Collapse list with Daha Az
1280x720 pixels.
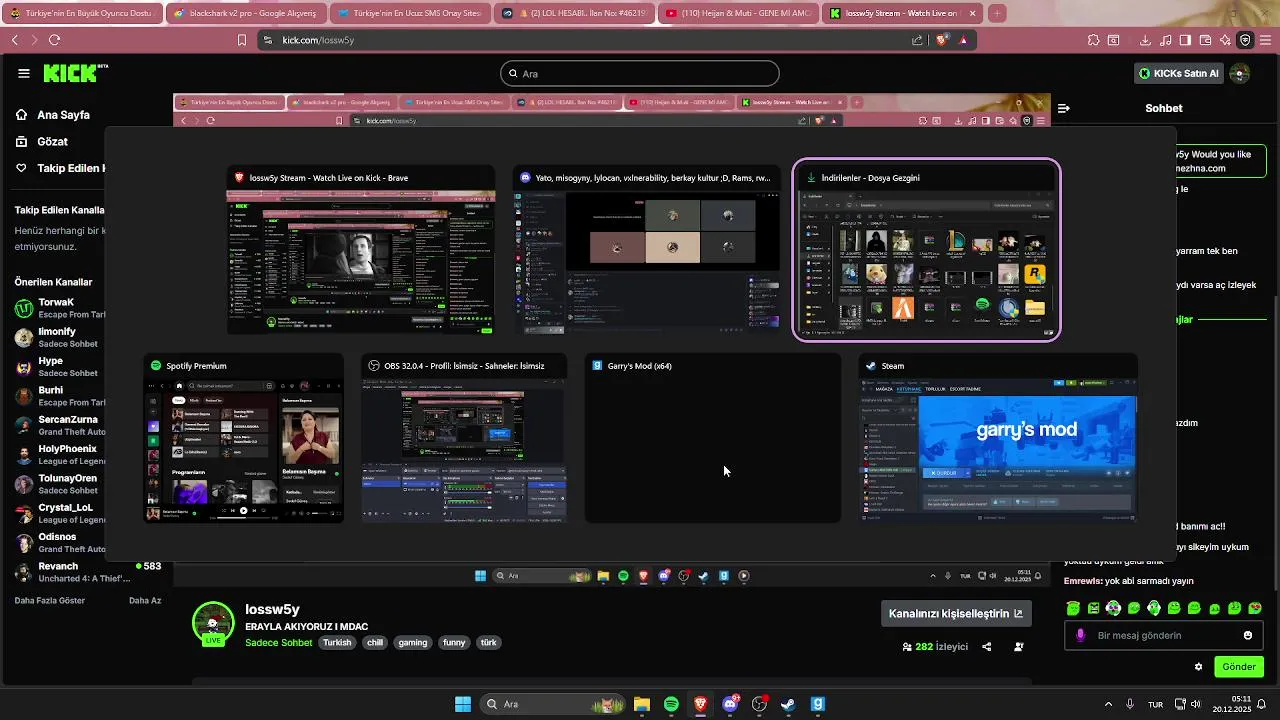coord(145,601)
